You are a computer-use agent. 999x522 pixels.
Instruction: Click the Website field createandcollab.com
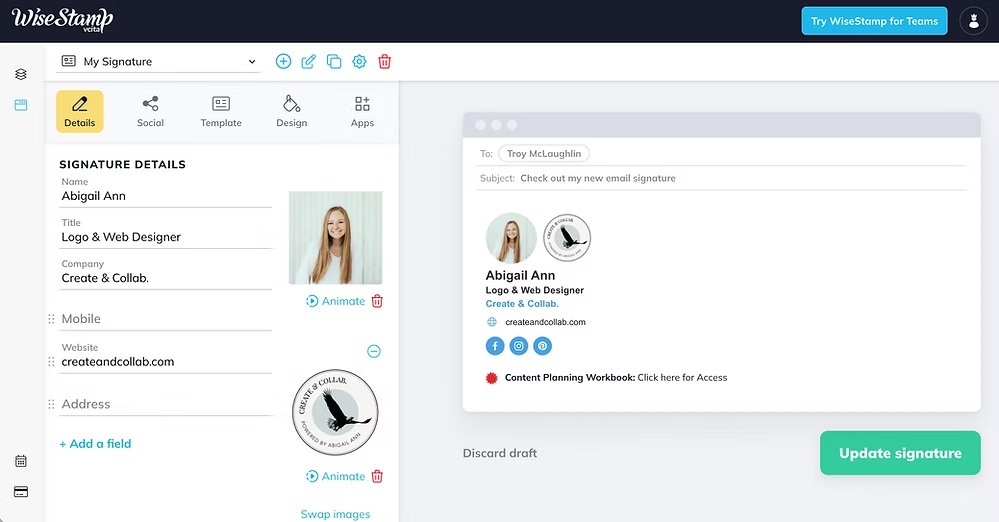tap(166, 357)
